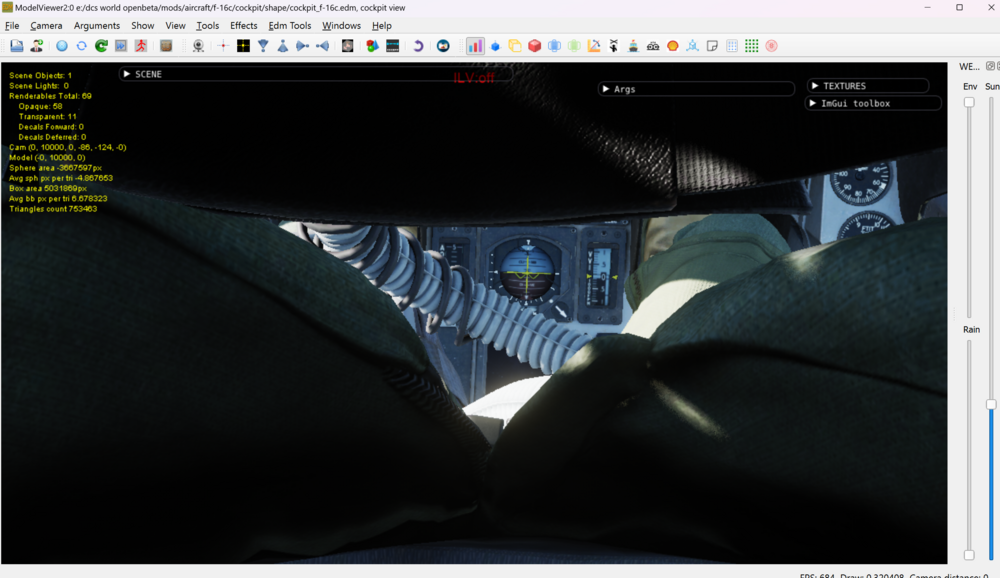This screenshot has height=578, width=1000.
Task: Click the fast-forward animation icon
Action: click(121, 46)
